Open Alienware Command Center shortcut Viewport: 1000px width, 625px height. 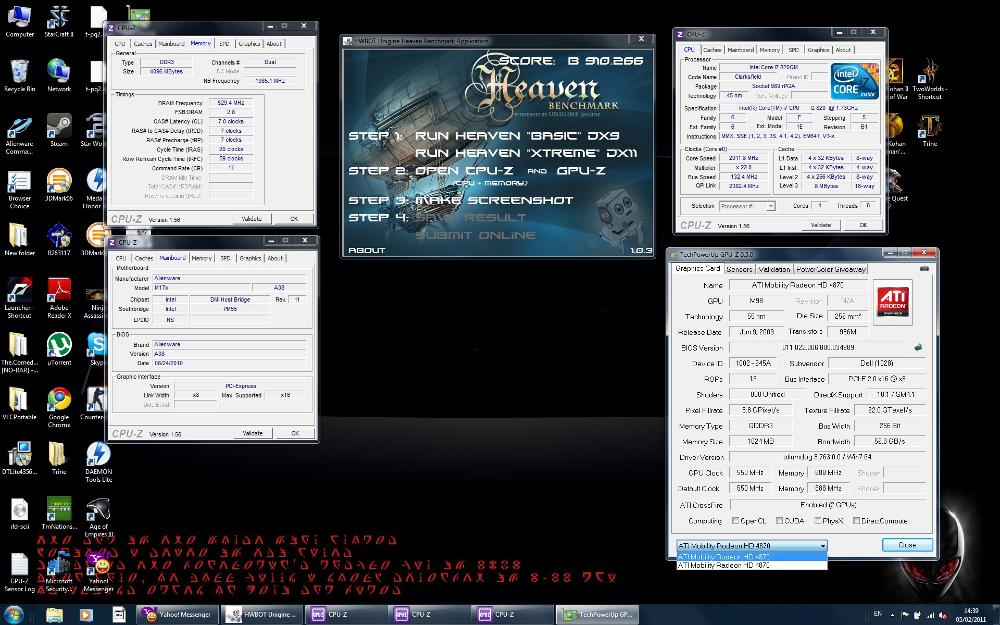[19, 135]
